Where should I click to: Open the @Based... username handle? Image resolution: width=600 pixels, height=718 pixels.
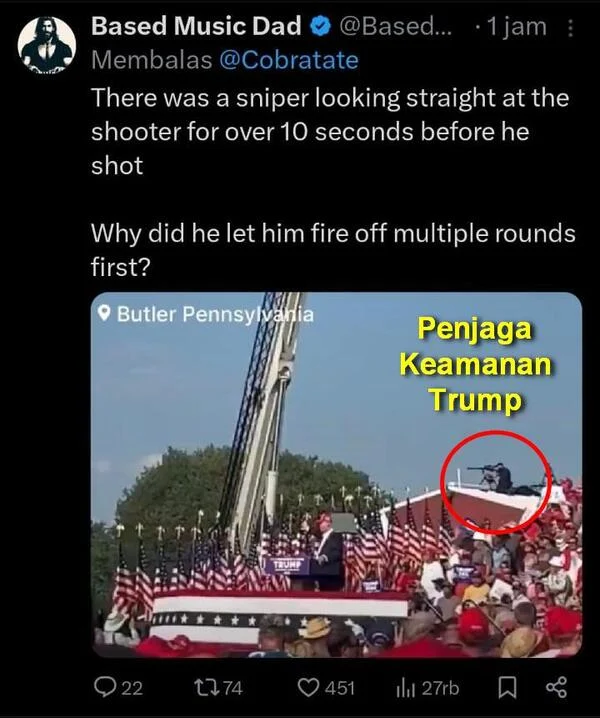[x=396, y=27]
